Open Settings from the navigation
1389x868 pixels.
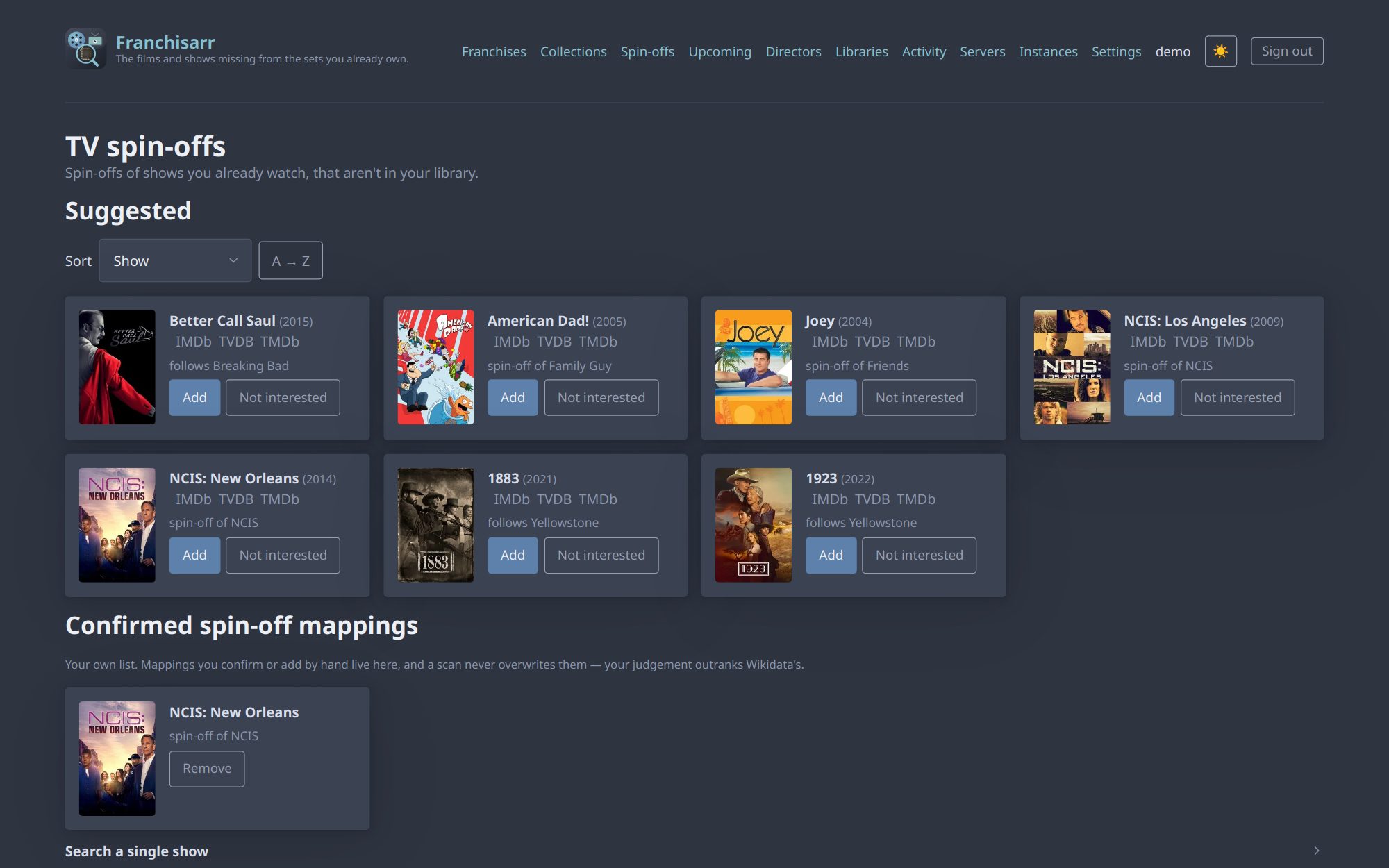pyautogui.click(x=1116, y=51)
